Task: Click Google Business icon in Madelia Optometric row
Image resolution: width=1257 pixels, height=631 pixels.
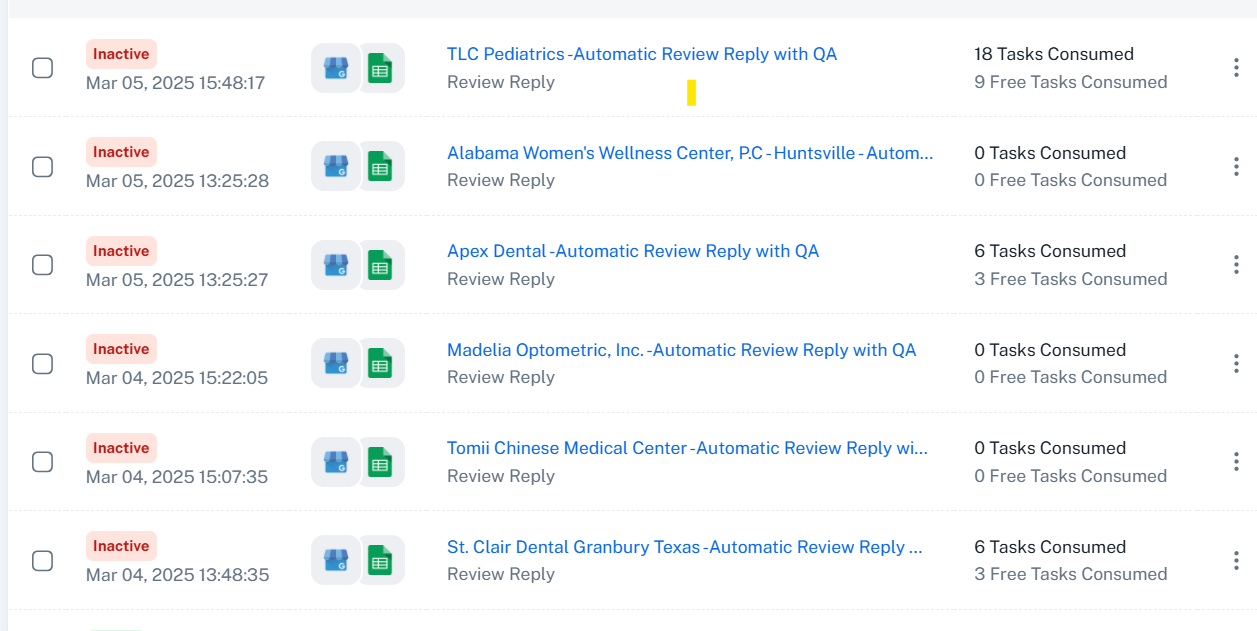Action: pos(335,363)
